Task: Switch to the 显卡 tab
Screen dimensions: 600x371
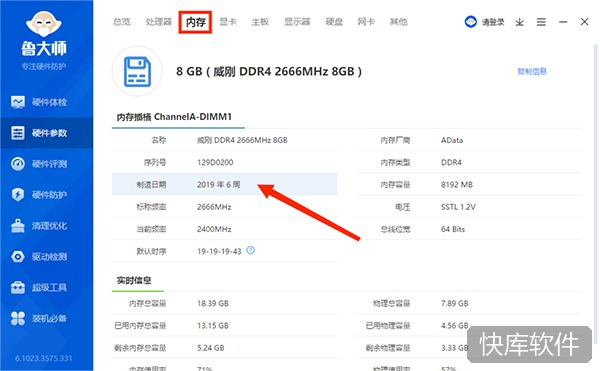Action: click(228, 22)
